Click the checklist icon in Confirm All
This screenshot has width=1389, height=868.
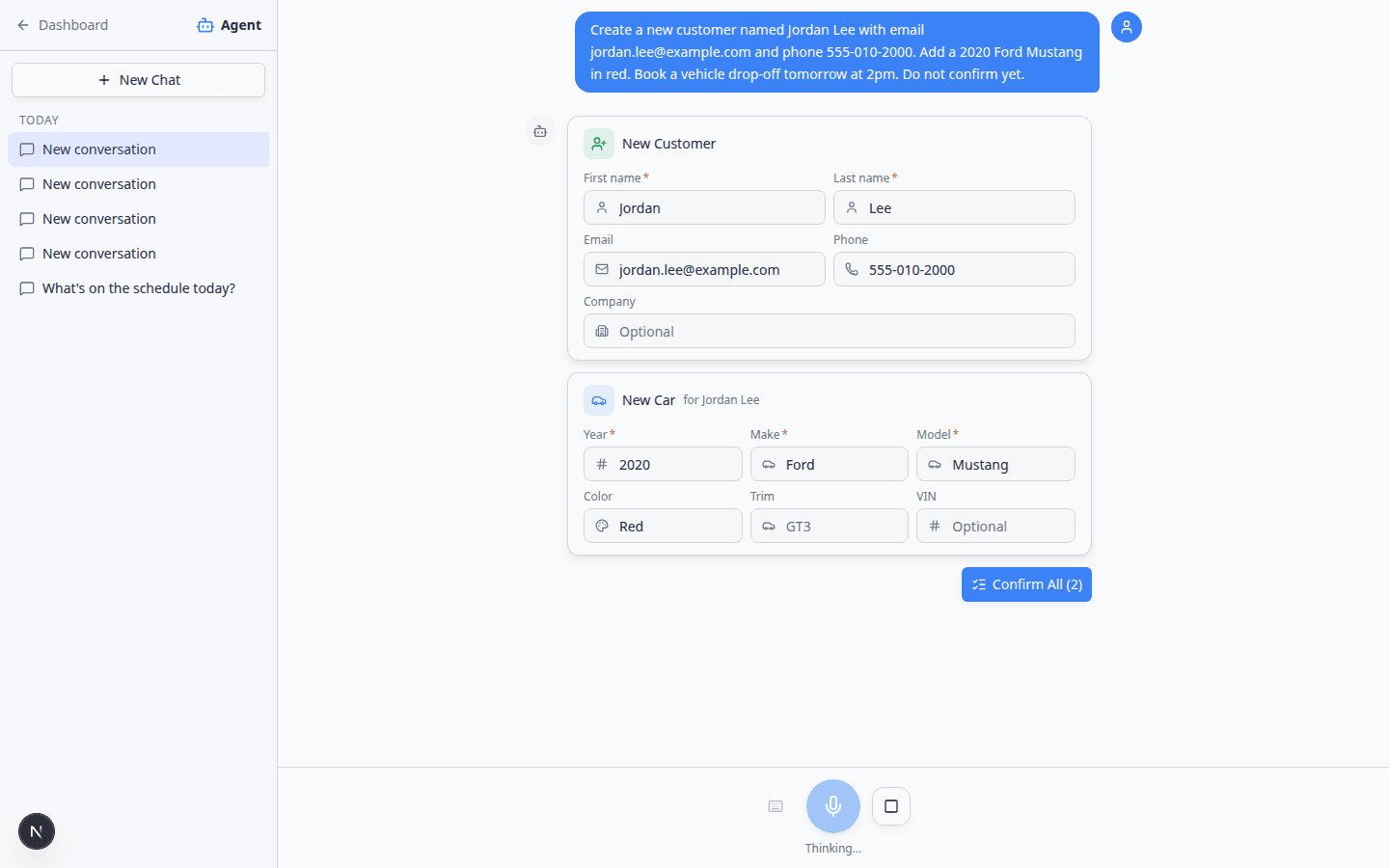tap(979, 584)
